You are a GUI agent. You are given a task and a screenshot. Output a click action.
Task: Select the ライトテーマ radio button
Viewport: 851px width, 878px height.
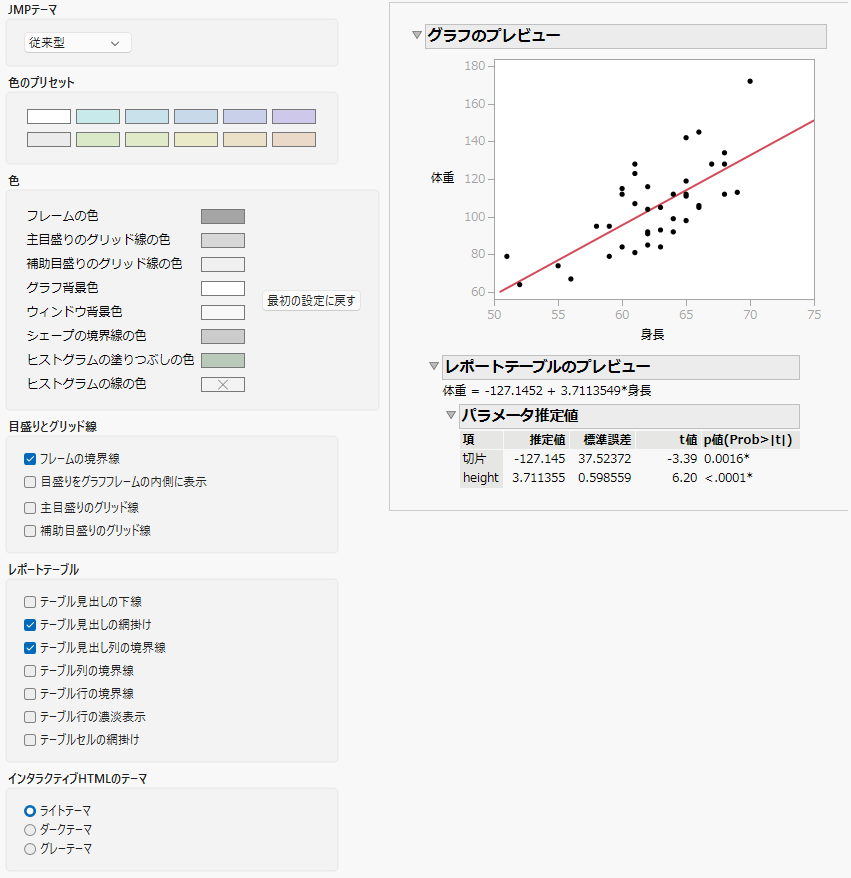(30, 811)
